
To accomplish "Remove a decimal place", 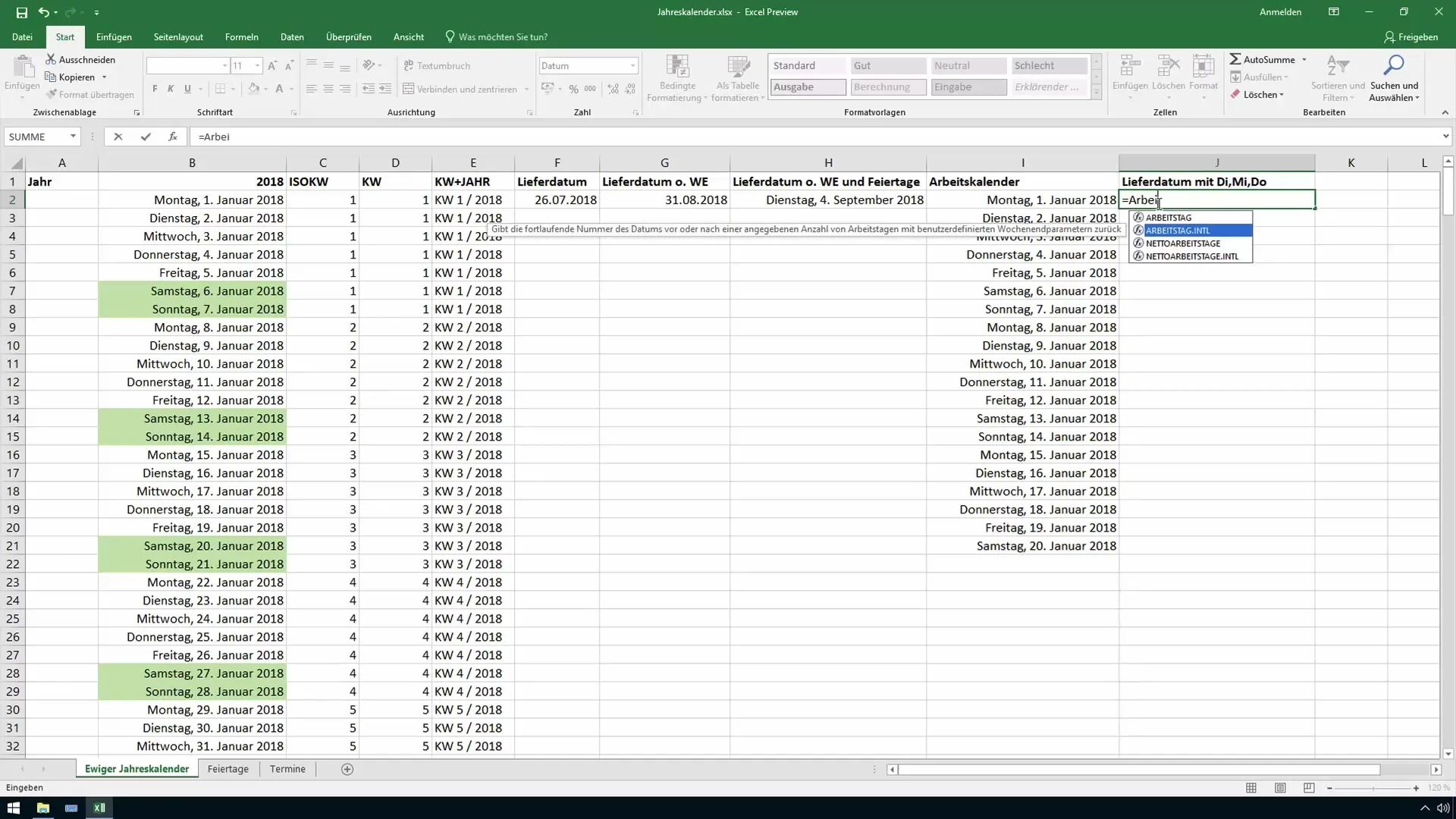I will (x=630, y=89).
